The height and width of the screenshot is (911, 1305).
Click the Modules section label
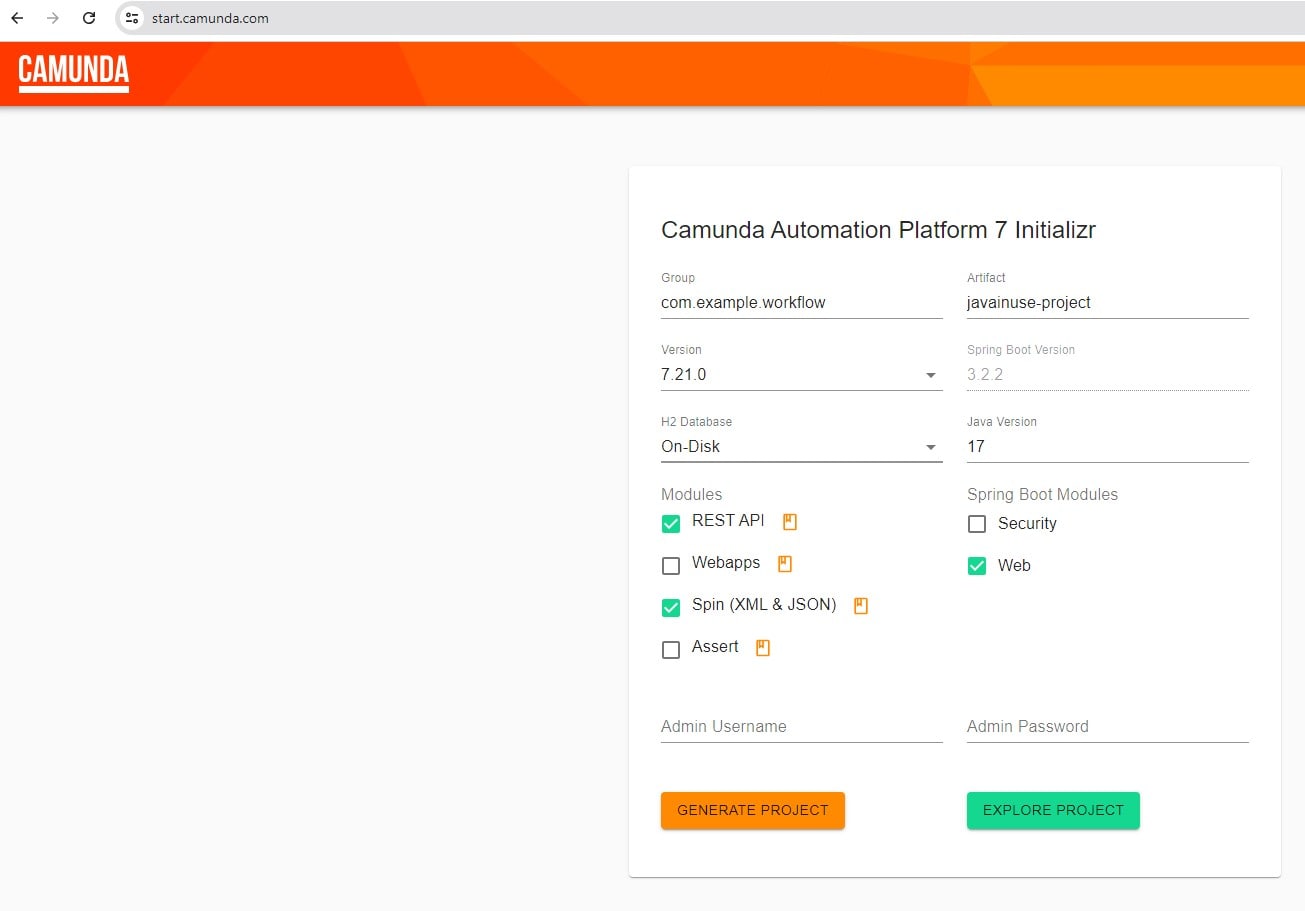691,494
